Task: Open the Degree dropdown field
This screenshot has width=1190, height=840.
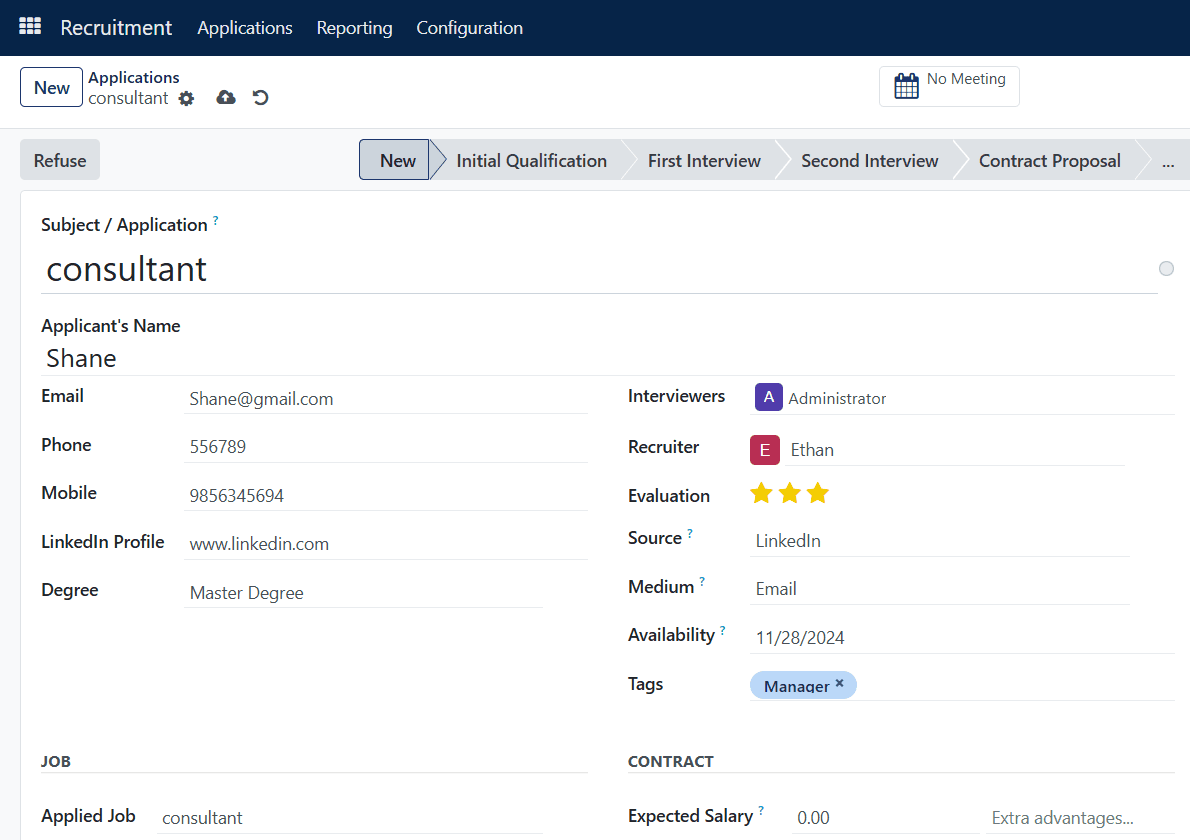Action: tap(364, 593)
